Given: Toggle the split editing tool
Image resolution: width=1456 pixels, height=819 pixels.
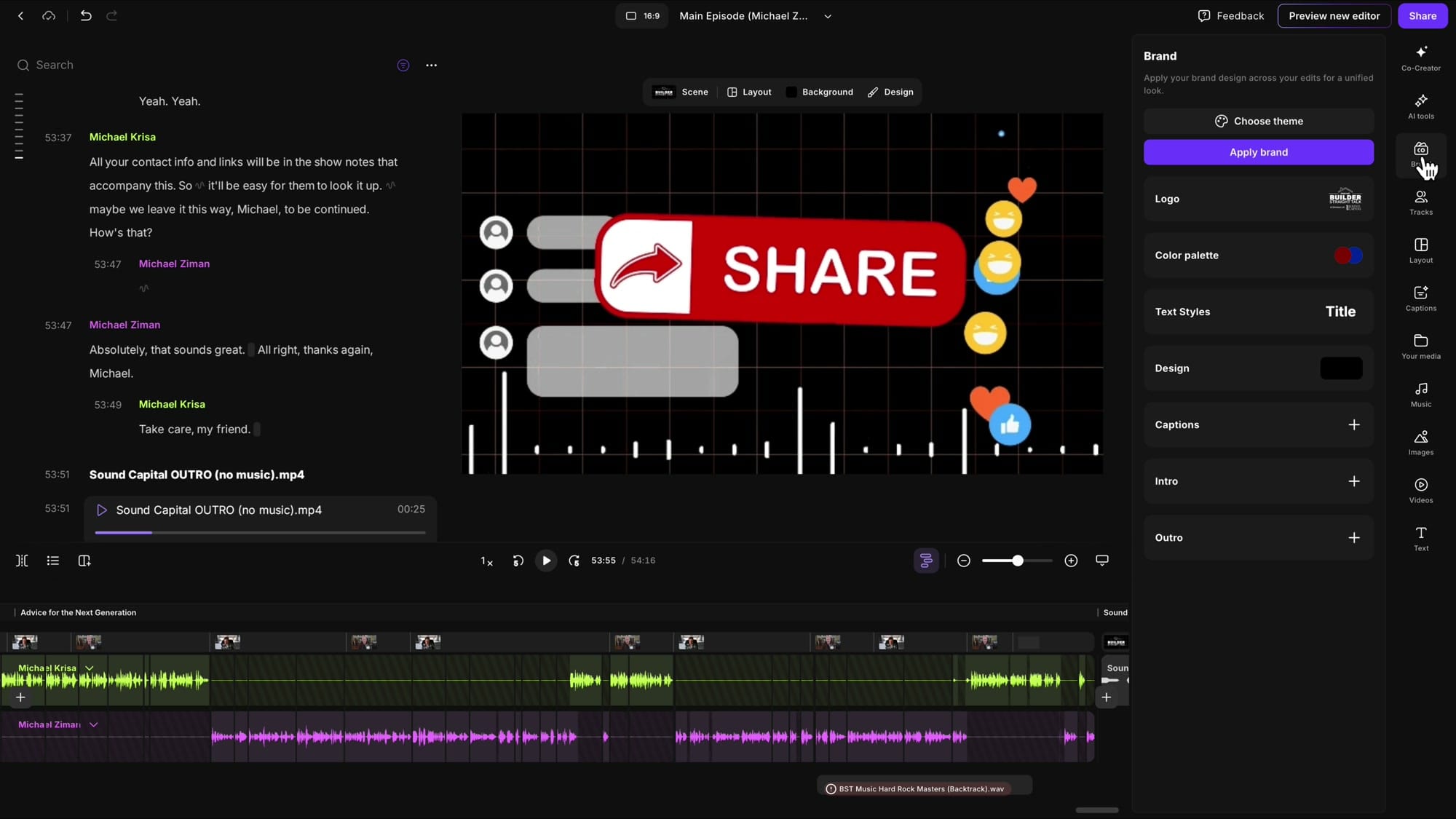Looking at the screenshot, I should pyautogui.click(x=22, y=561).
